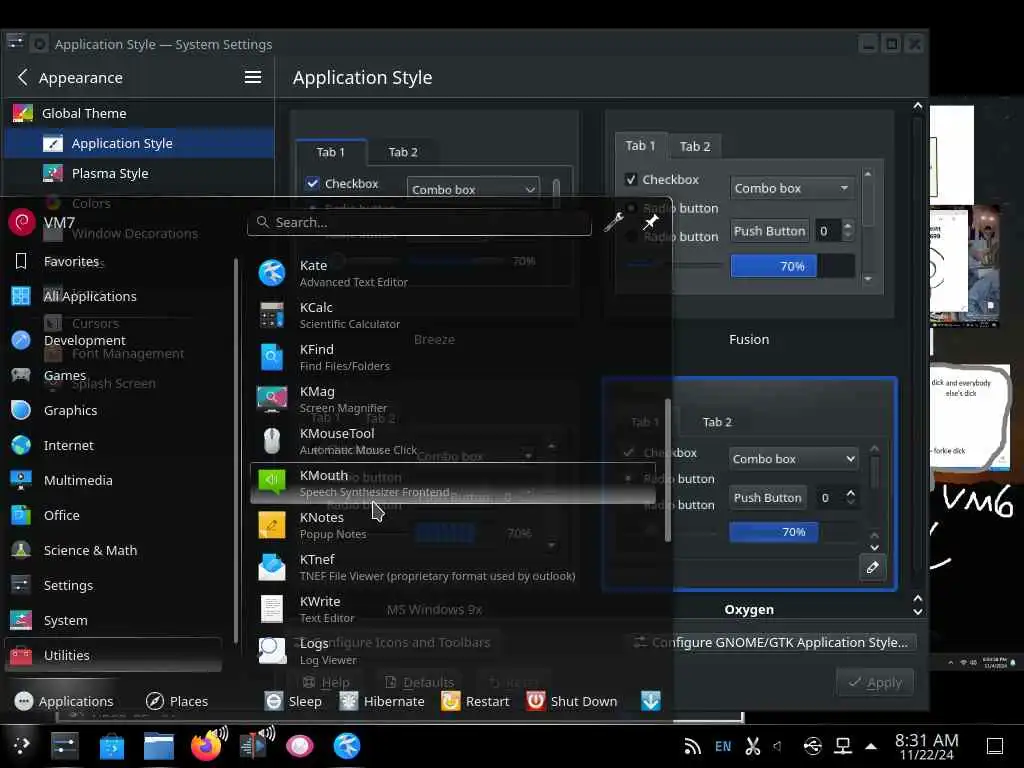
Task: Click the launcher configure wrench icon
Action: [x=613, y=223]
